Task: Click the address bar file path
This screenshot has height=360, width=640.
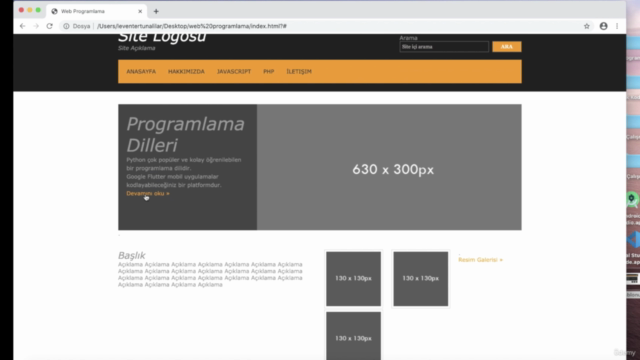Action: click(x=192, y=26)
